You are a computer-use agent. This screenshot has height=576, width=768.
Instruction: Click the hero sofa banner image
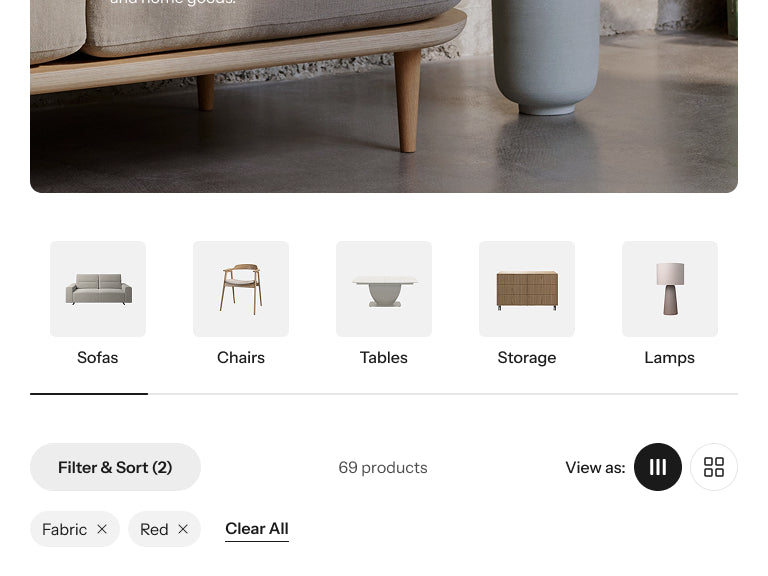(x=384, y=96)
